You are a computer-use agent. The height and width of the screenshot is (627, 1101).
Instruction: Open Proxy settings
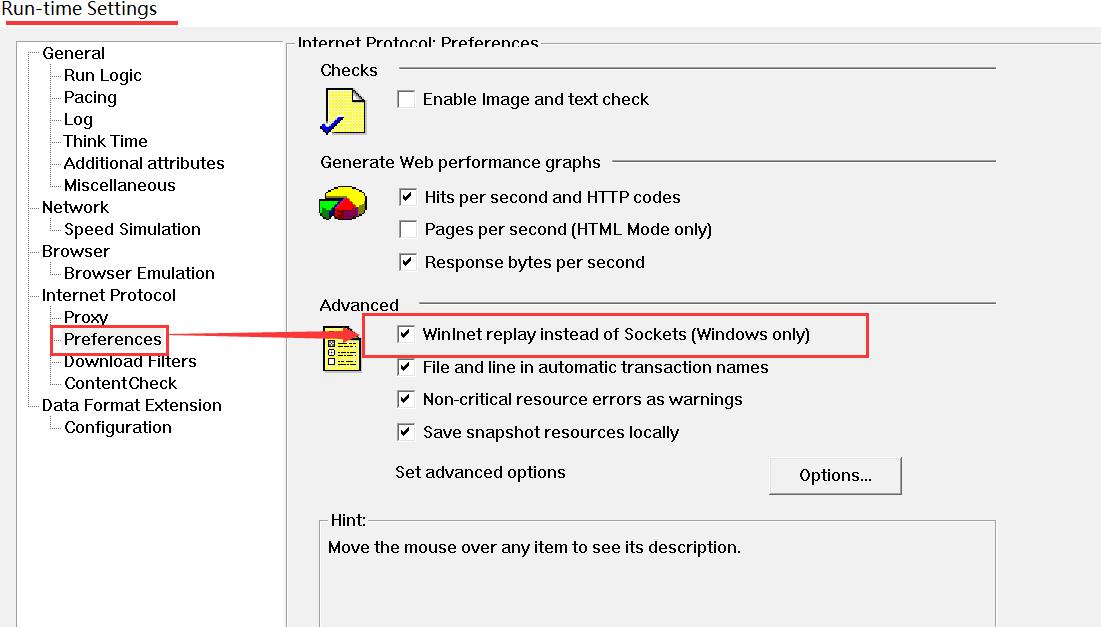[x=86, y=317]
